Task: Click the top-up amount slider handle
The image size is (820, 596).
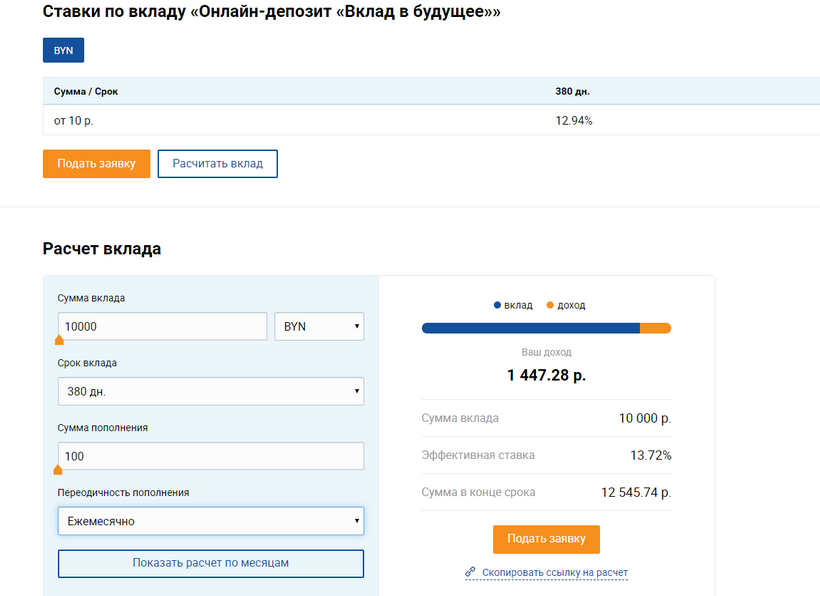Action: click(x=57, y=470)
